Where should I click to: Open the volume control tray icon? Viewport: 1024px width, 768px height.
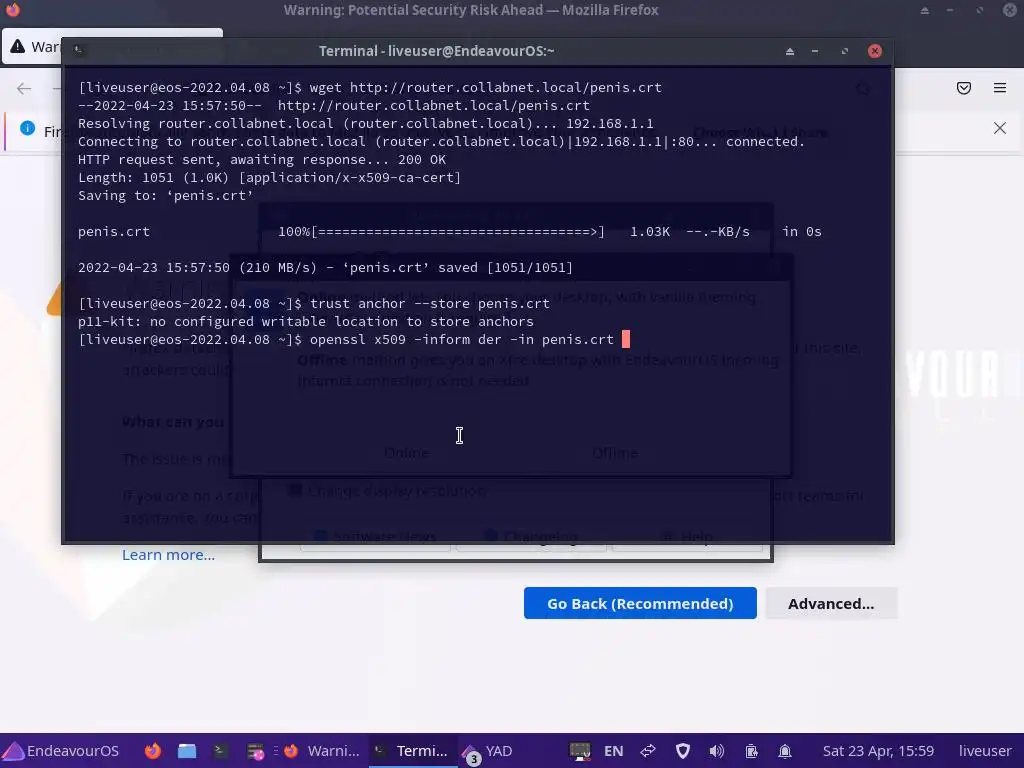point(716,751)
